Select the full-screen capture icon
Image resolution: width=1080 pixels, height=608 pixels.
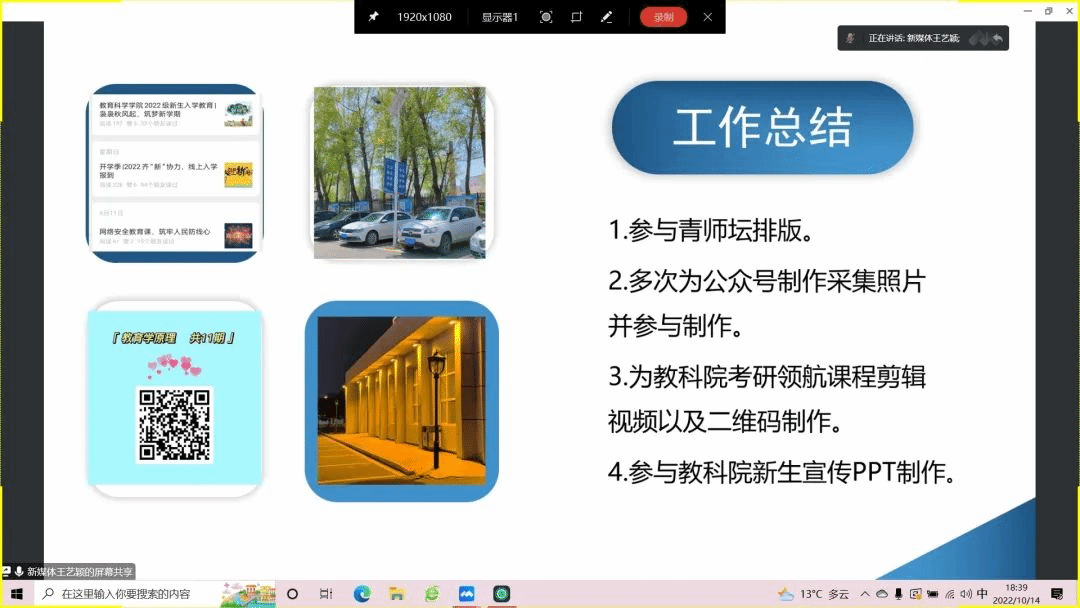[x=546, y=17]
